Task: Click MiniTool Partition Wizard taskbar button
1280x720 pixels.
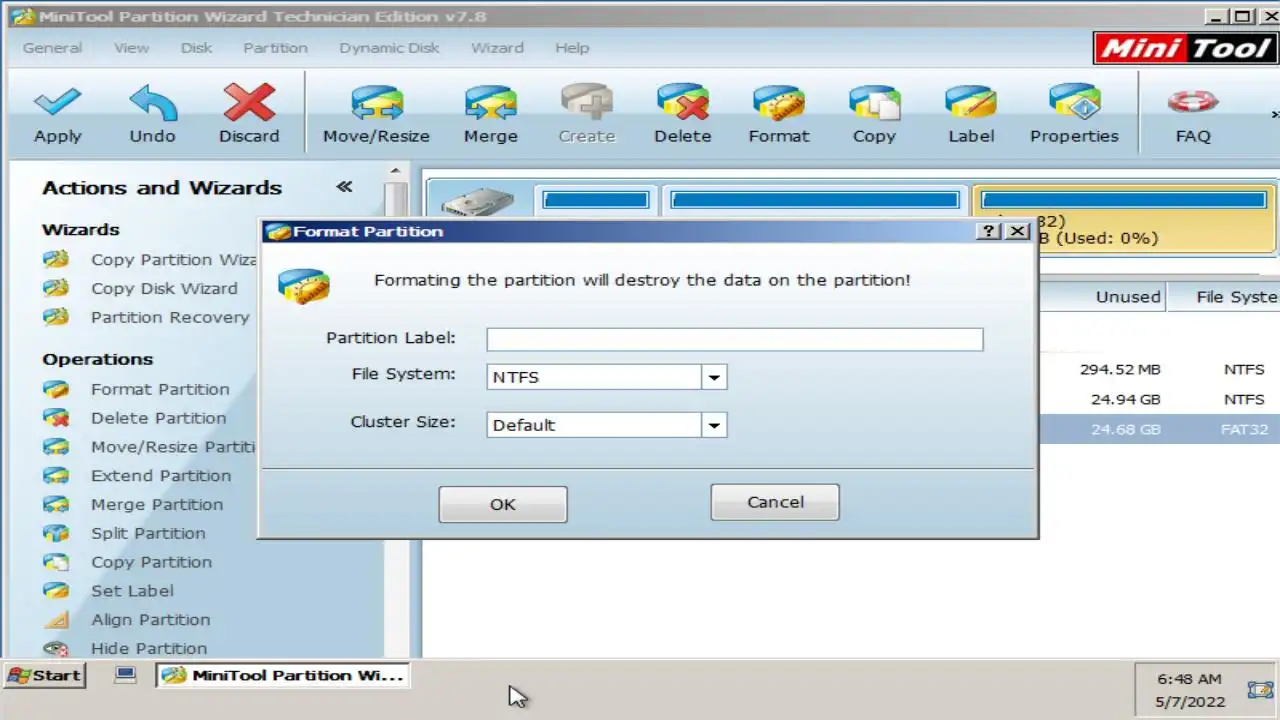Action: 283,675
